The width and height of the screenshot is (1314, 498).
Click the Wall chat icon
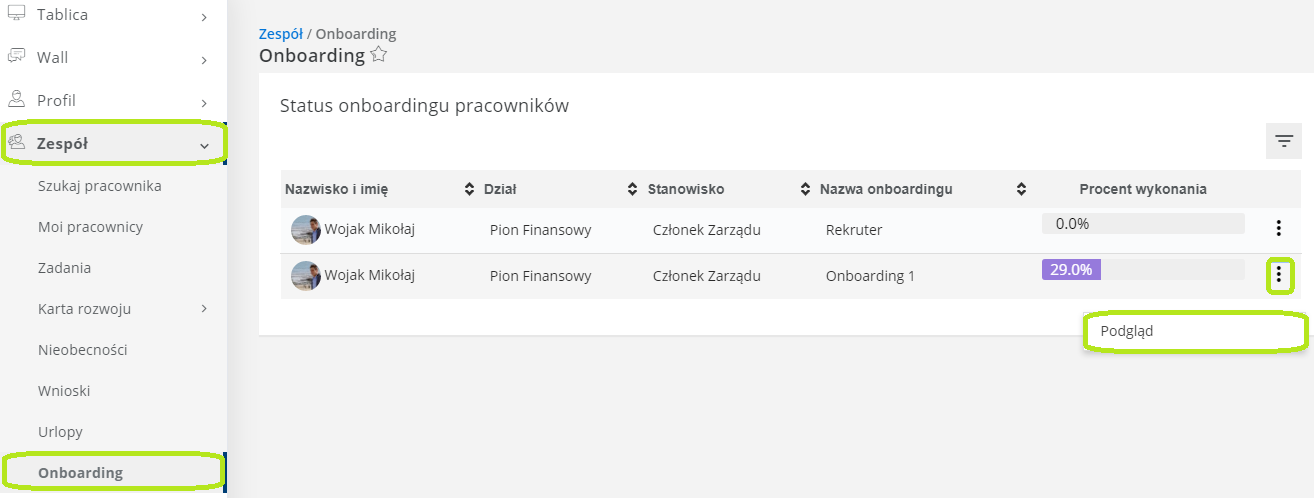tap(16, 56)
